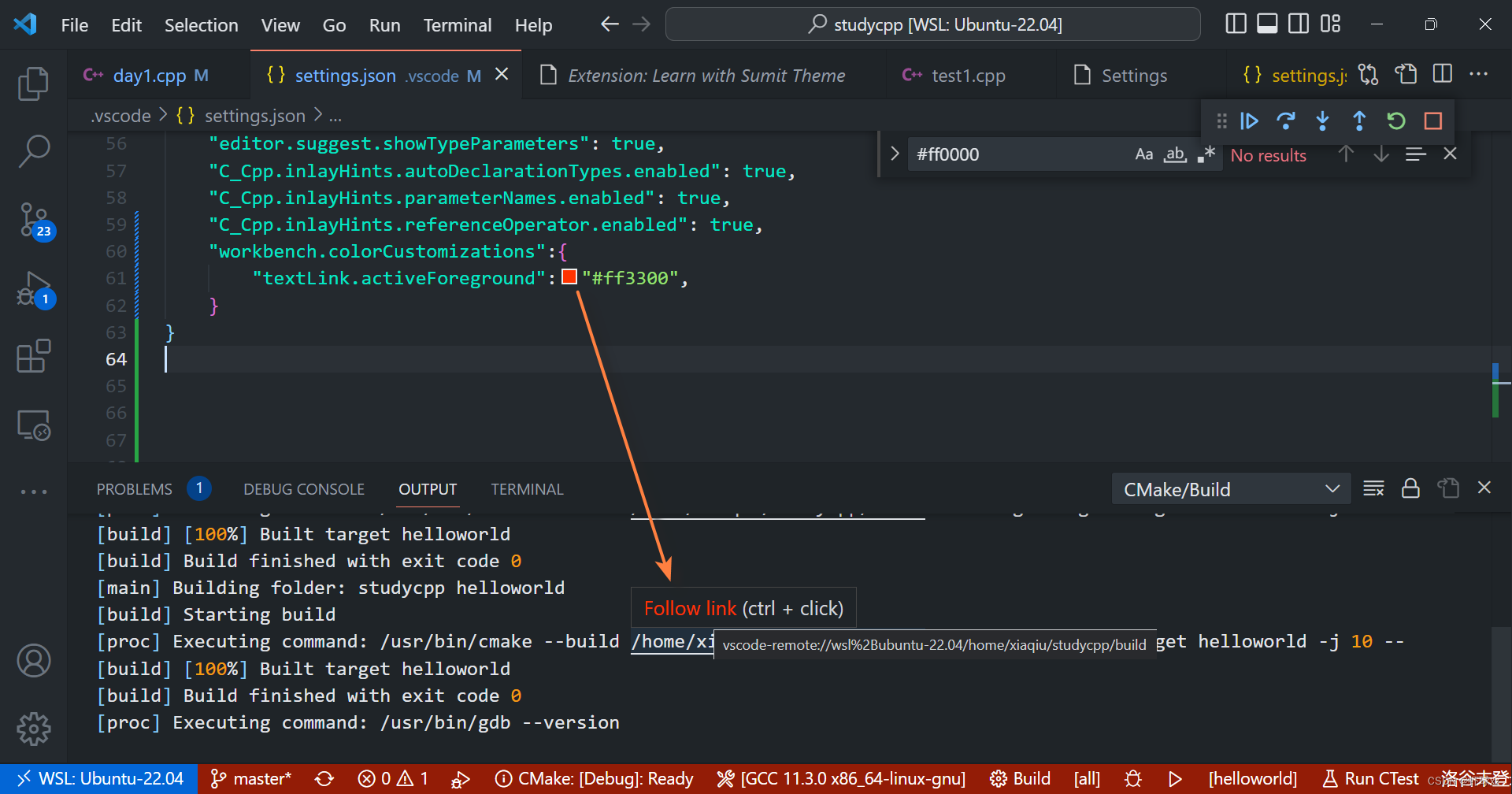Toggle Find in Selection

(1416, 154)
